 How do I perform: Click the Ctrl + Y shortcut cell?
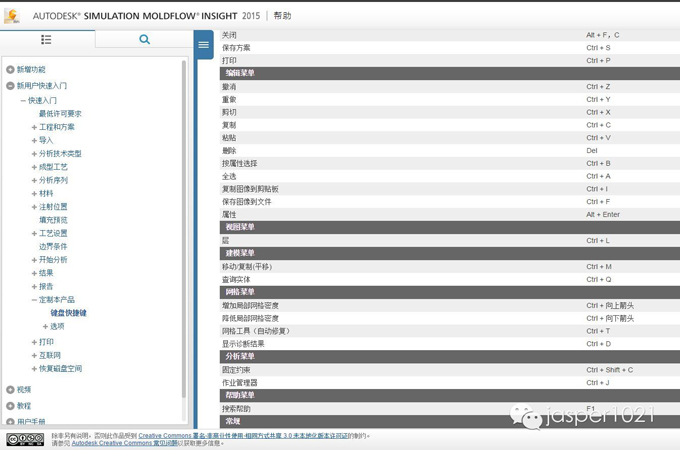coord(598,100)
